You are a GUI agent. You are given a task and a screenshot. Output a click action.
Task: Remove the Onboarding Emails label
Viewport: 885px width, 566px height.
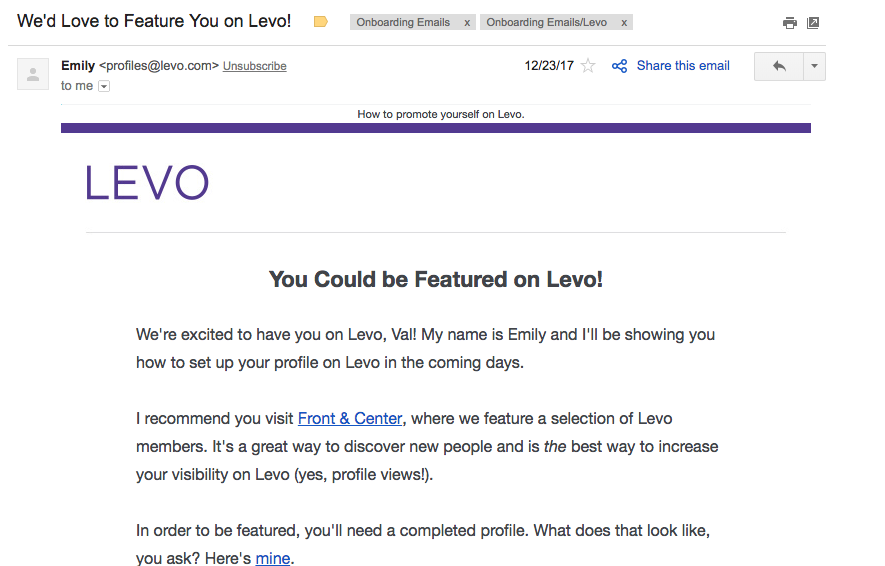pos(467,23)
